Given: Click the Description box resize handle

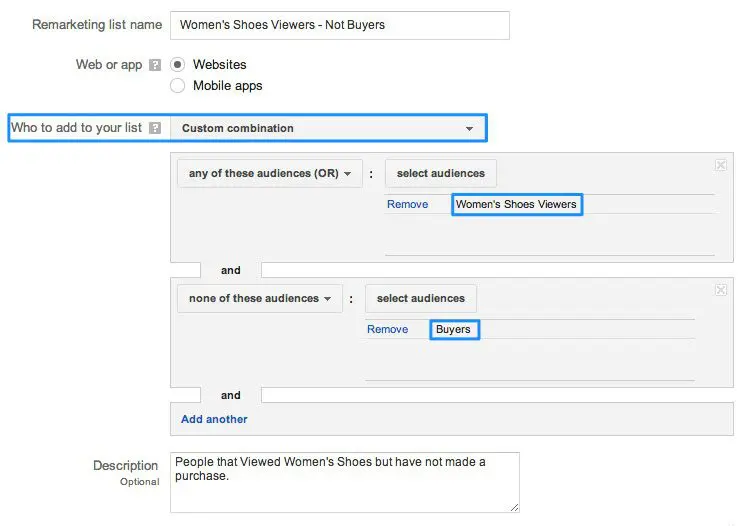Looking at the screenshot, I should coord(514,507).
